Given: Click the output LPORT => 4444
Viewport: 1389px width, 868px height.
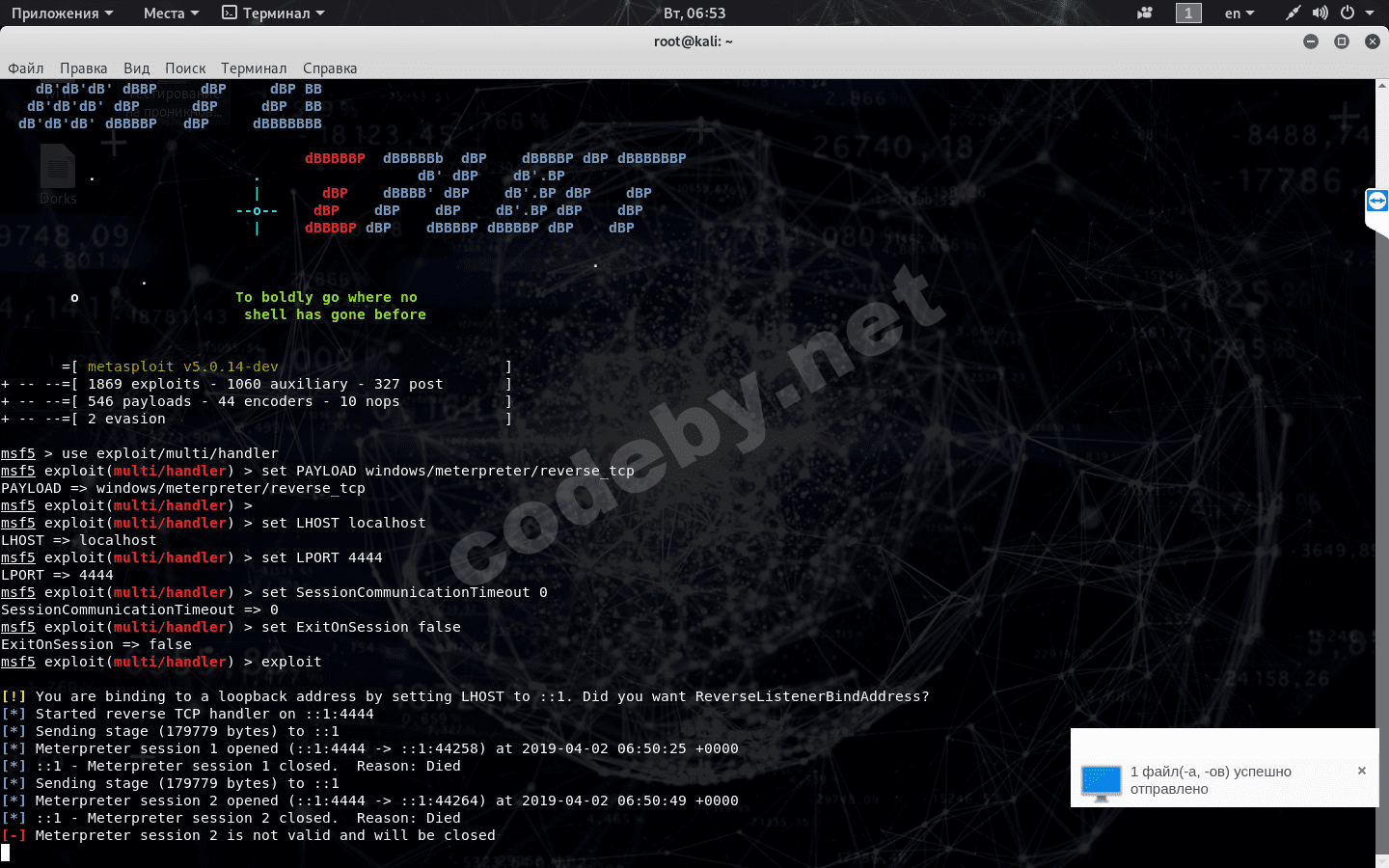Looking at the screenshot, I should tap(57, 575).
